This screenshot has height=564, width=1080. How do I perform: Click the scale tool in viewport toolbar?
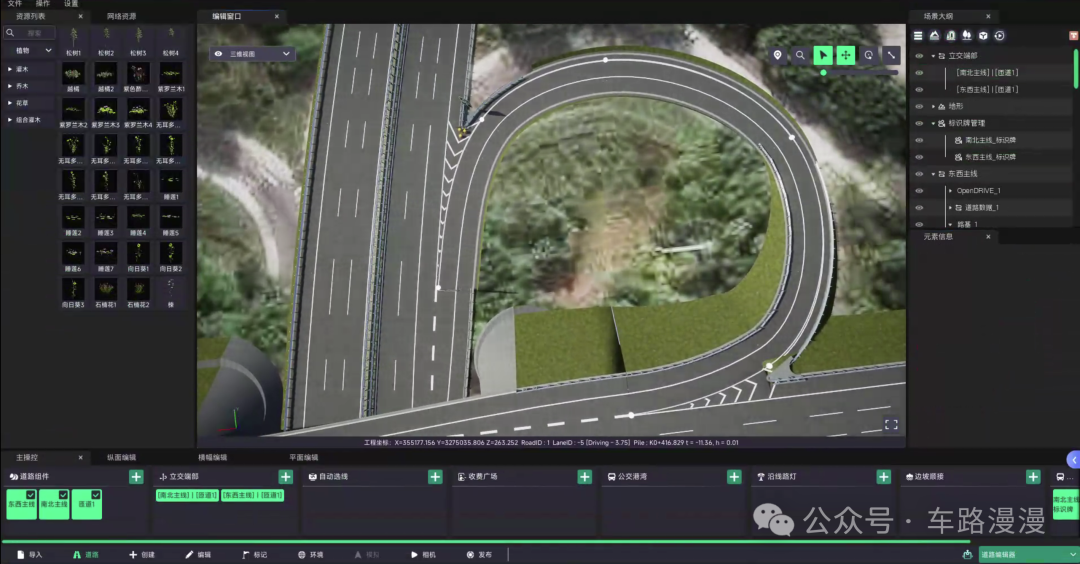891,55
